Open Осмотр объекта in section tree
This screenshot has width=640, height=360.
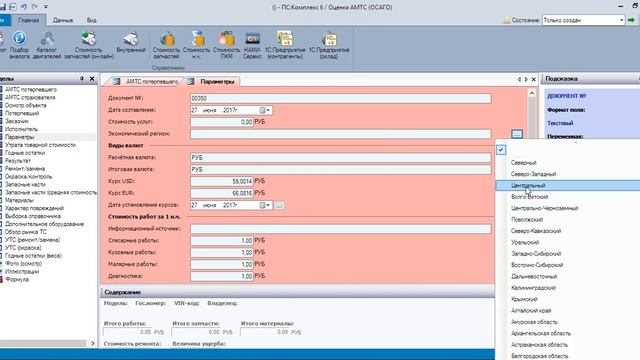[25, 105]
